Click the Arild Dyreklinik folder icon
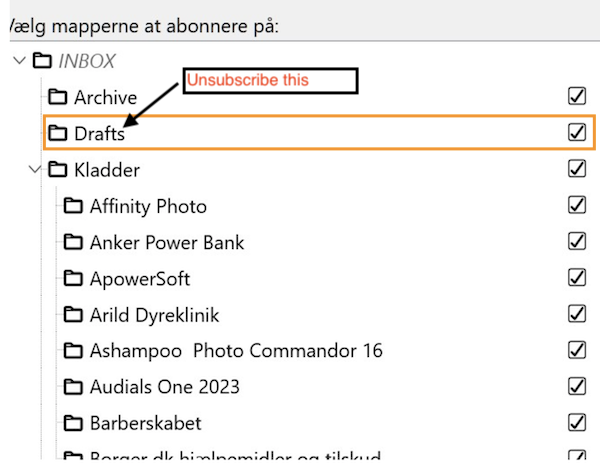The width and height of the screenshot is (600, 475). pyautogui.click(x=73, y=315)
